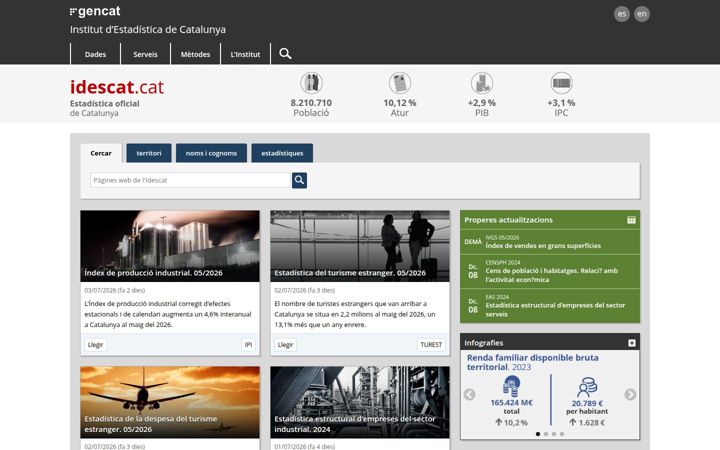Click date 03/07/2026 (fa 2 dies)

point(115,290)
